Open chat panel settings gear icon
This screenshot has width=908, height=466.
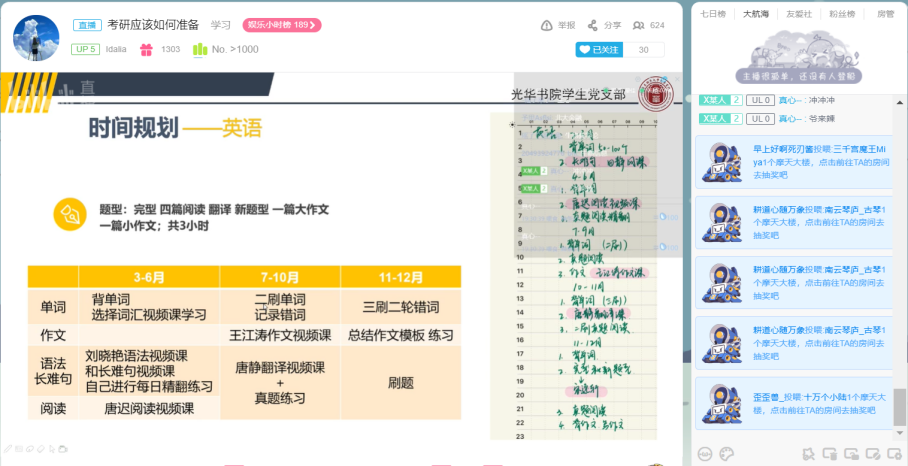(893, 453)
